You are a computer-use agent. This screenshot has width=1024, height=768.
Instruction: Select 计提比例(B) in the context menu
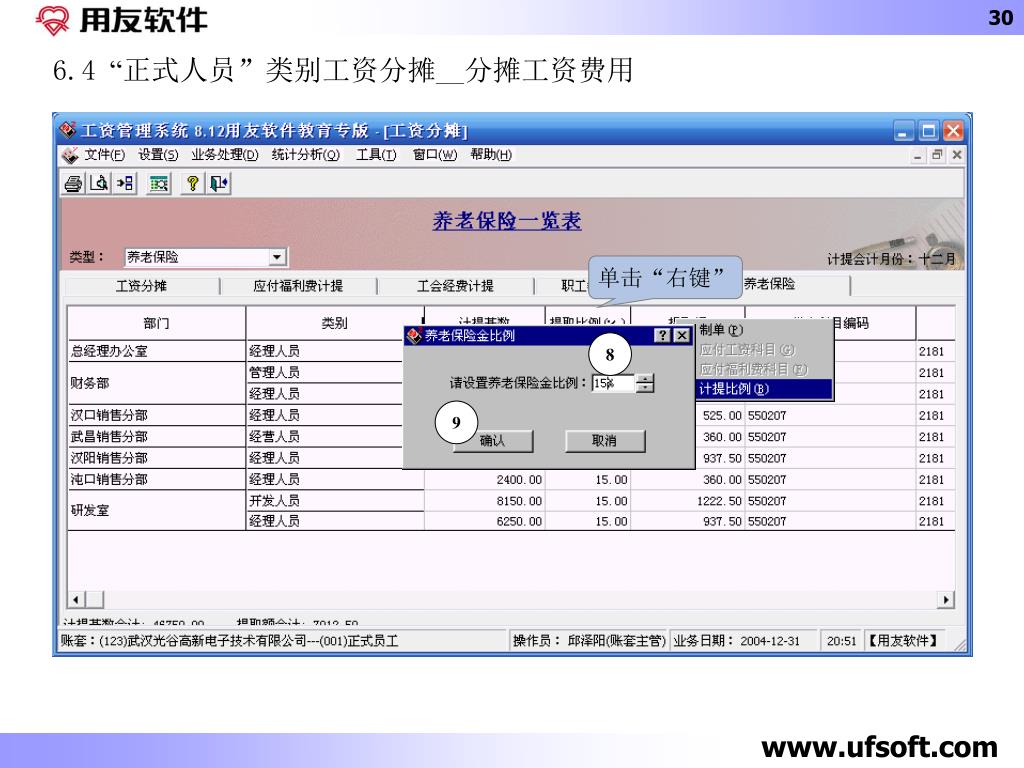click(x=765, y=389)
